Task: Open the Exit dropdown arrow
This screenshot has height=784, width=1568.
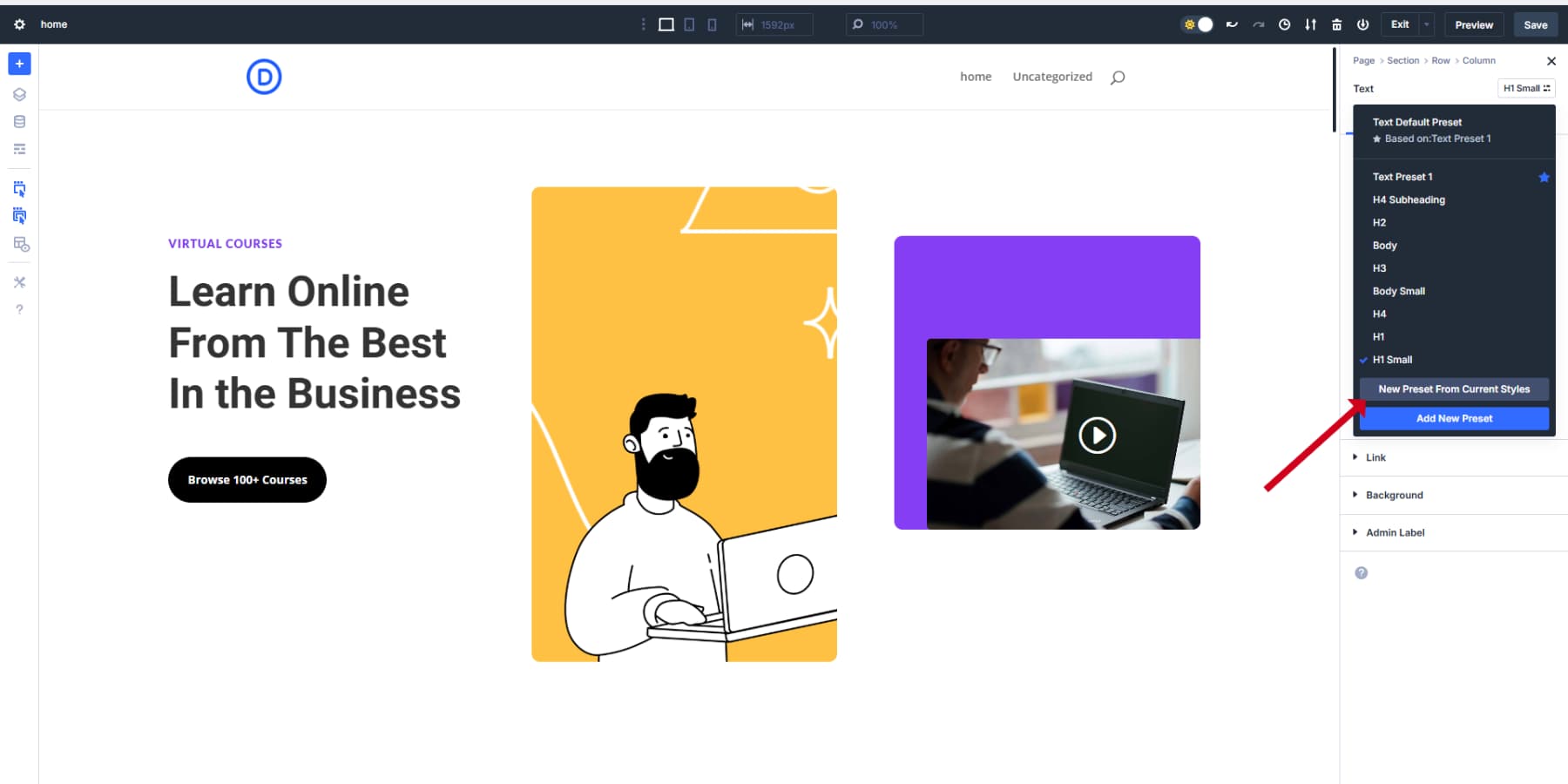Action: (1425, 24)
